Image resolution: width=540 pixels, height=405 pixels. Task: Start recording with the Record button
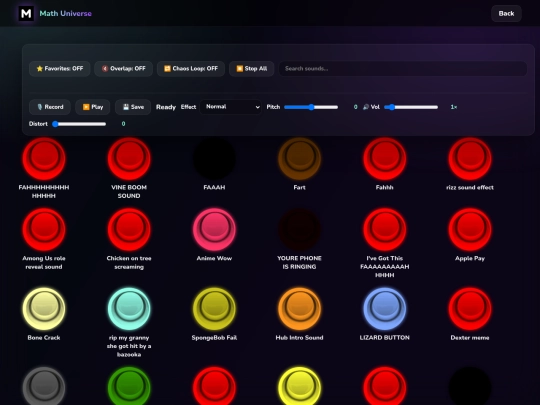pos(50,107)
